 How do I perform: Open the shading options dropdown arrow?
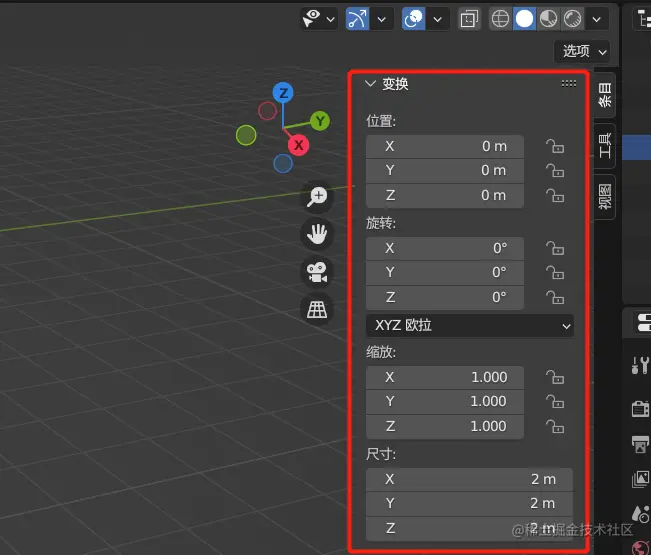(x=597, y=19)
